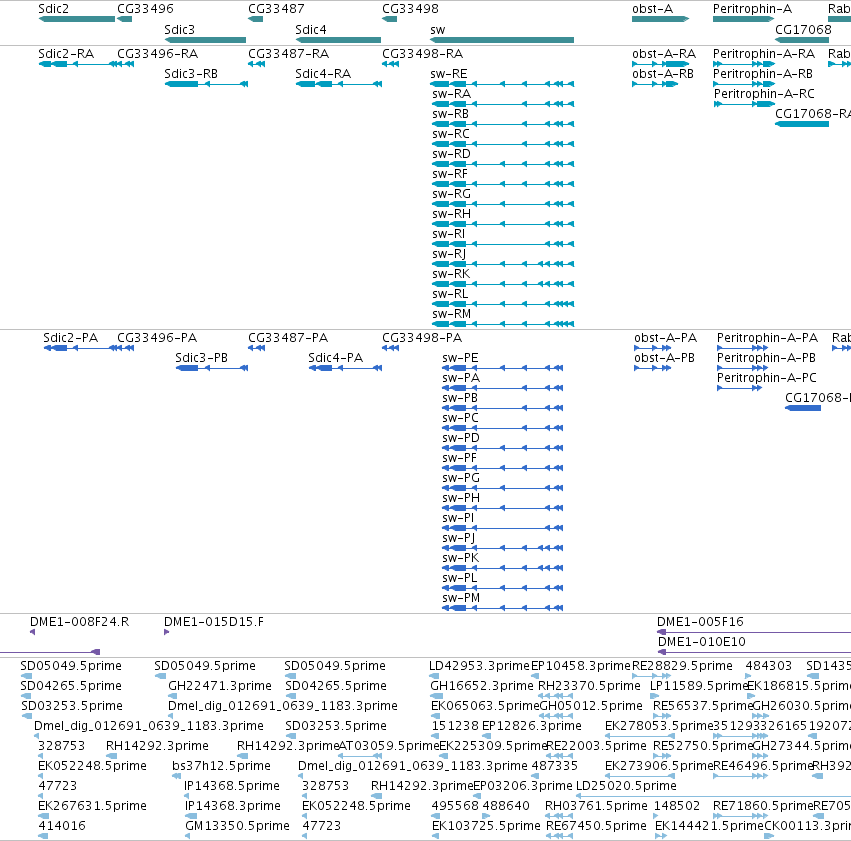Select the Sdic3-PB protein glyph
851x841 pixels.
212,368
